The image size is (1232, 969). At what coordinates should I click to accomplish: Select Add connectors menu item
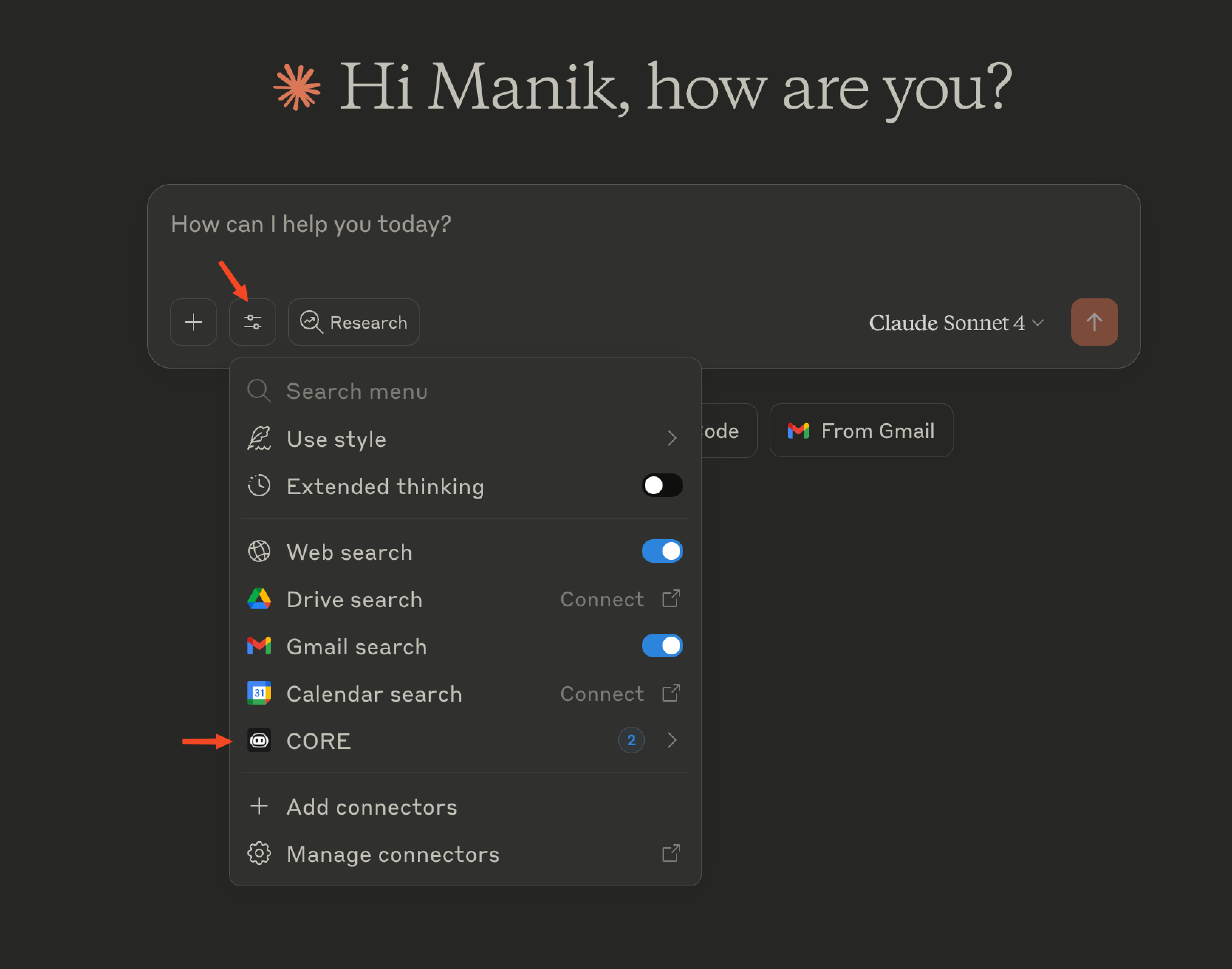coord(372,807)
